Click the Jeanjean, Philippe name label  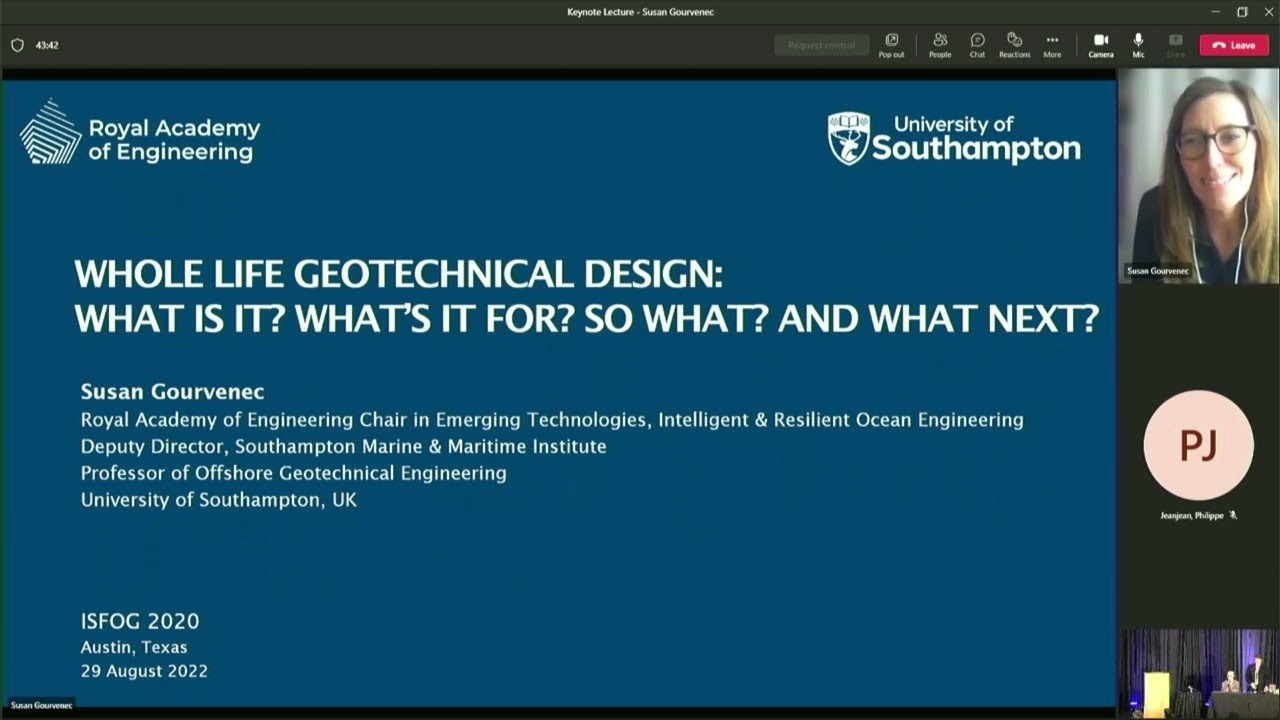[x=1192, y=515]
